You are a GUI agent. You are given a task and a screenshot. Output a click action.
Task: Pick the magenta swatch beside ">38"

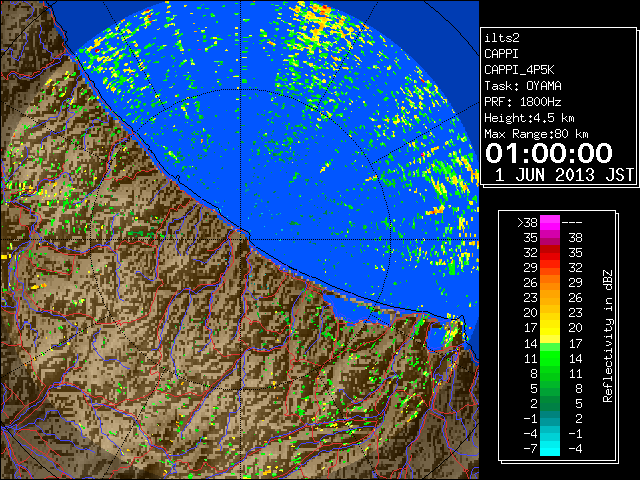[x=550, y=222]
